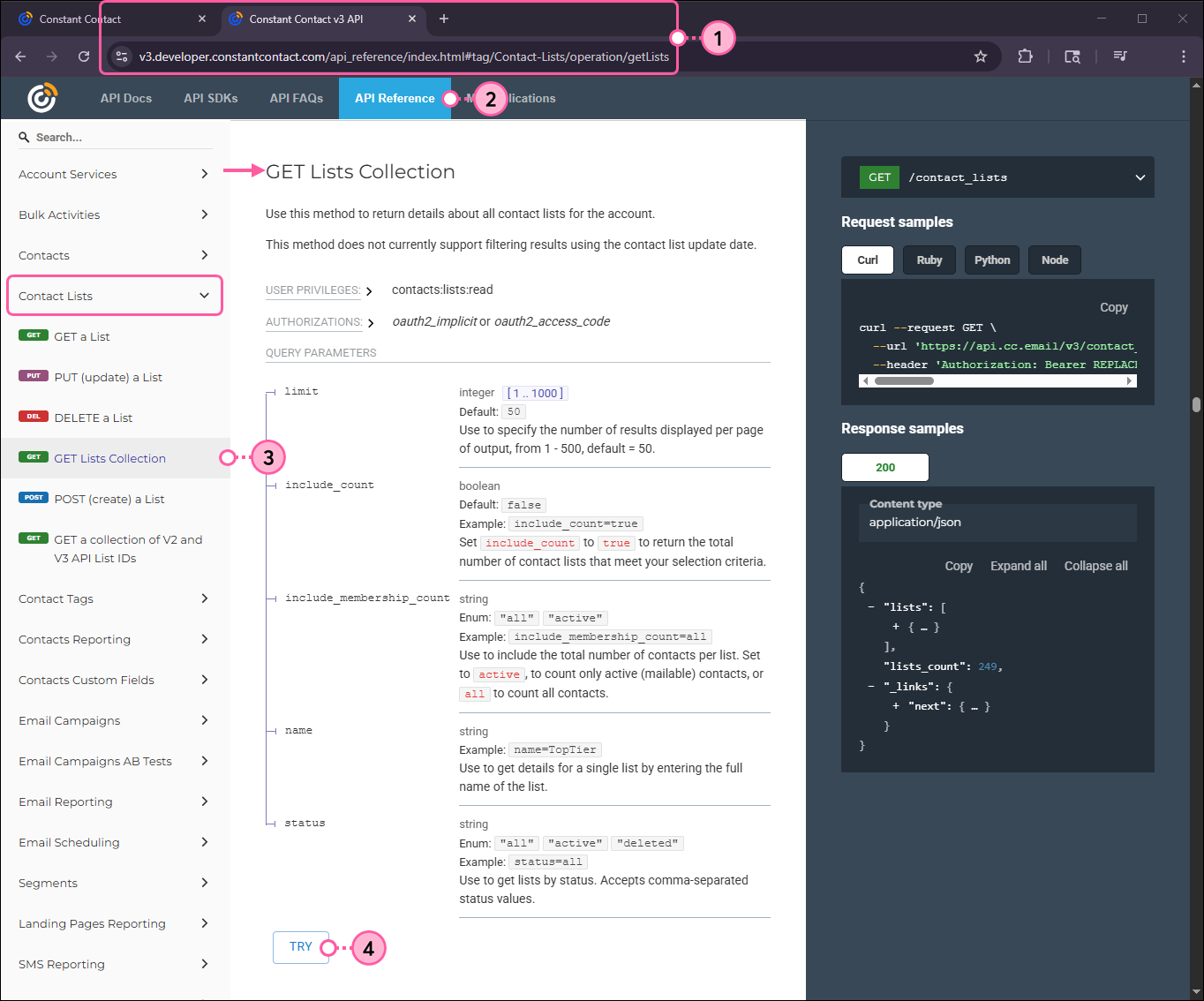Click the search magnifier icon in sidebar
This screenshot has width=1204, height=1001.
coord(25,138)
